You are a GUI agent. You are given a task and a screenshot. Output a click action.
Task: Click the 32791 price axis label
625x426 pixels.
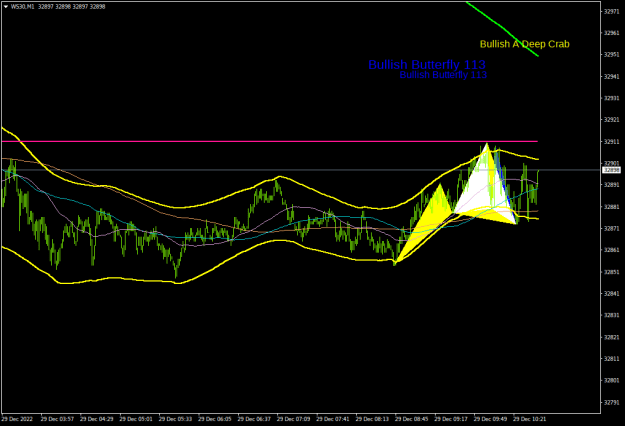click(611, 402)
